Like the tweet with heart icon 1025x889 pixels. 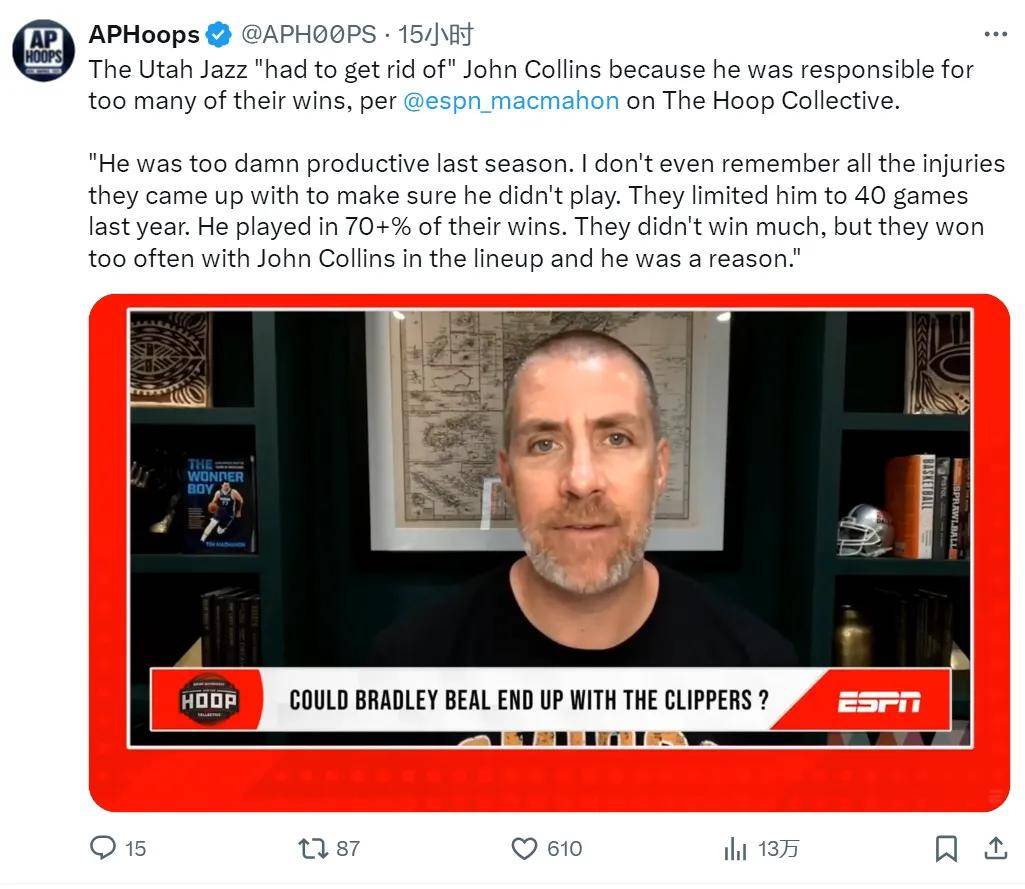point(524,848)
